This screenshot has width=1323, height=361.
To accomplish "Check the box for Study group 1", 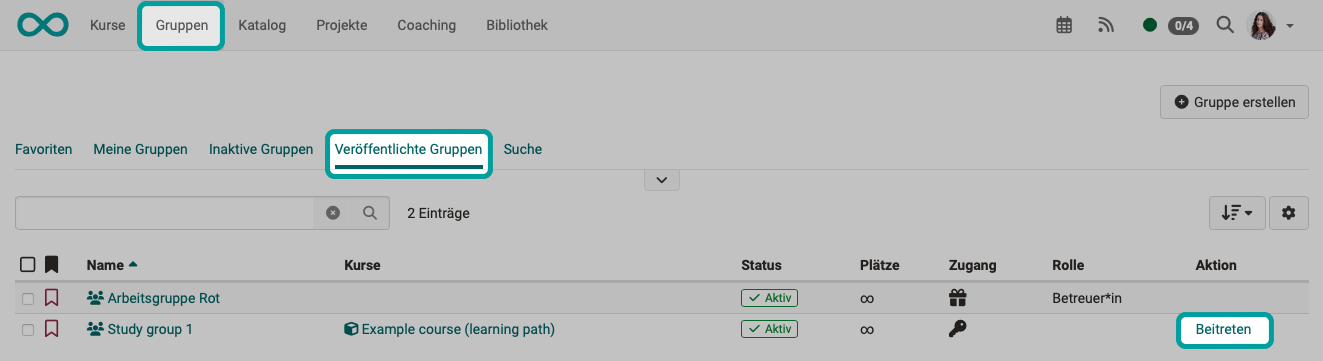I will 28,329.
